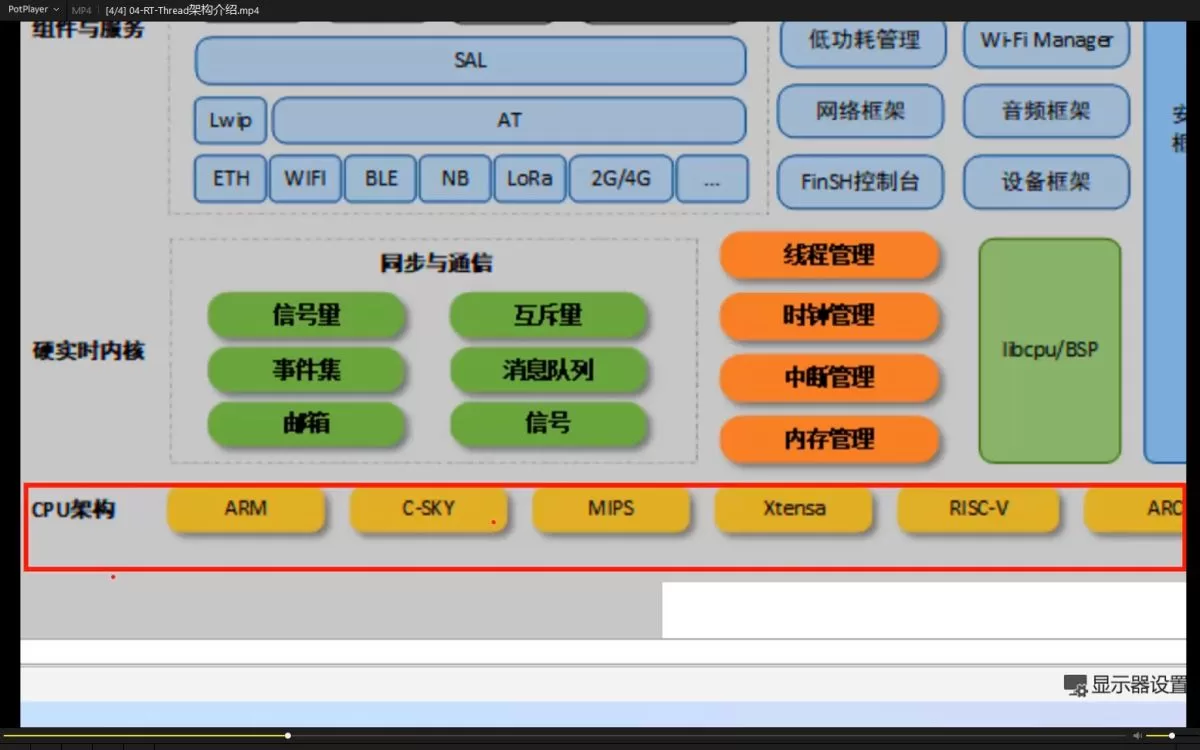Select the C-SKY block in CPU row
The height and width of the screenshot is (750, 1200).
(x=428, y=509)
